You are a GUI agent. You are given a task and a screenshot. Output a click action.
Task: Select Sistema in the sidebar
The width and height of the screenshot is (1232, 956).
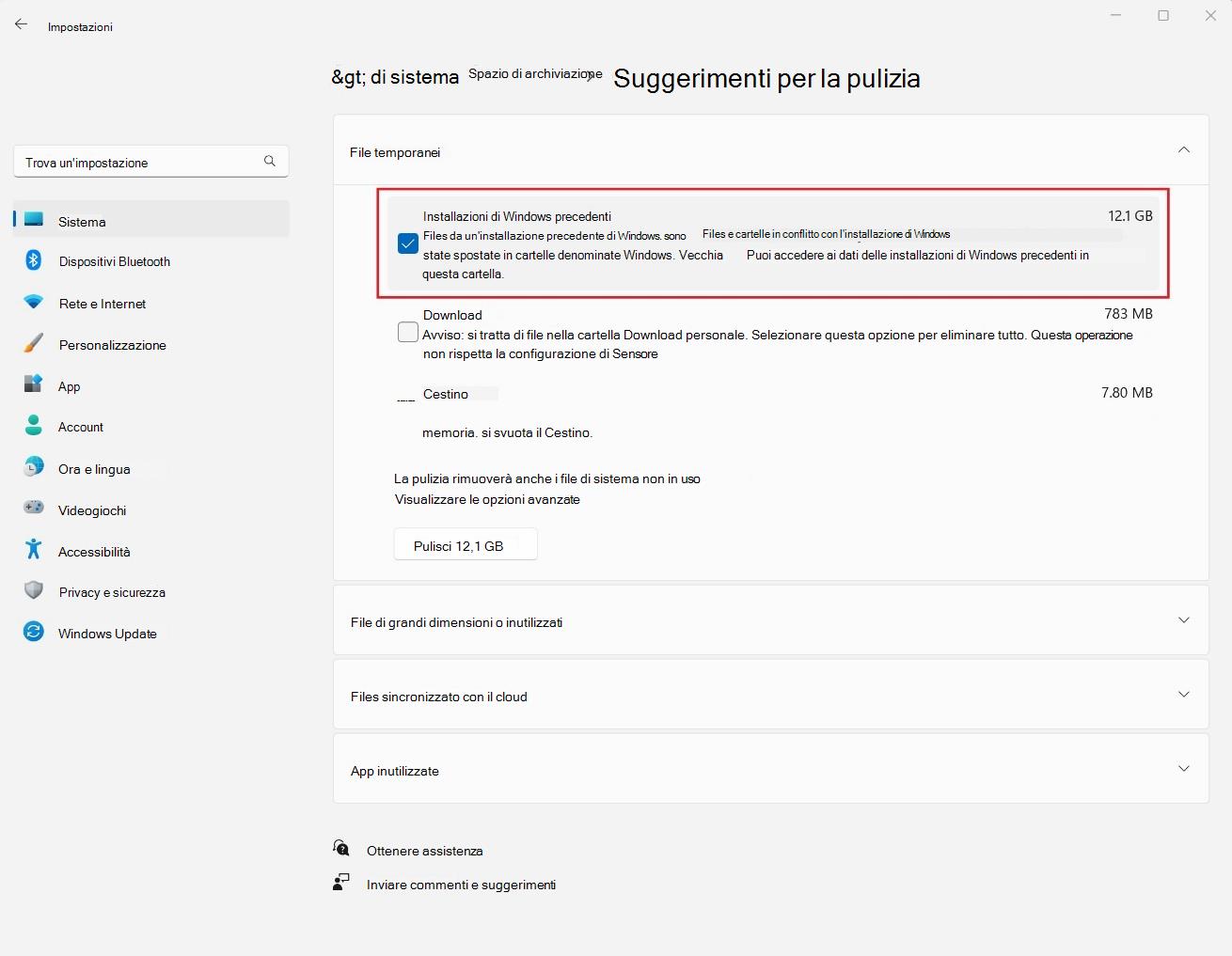click(151, 221)
